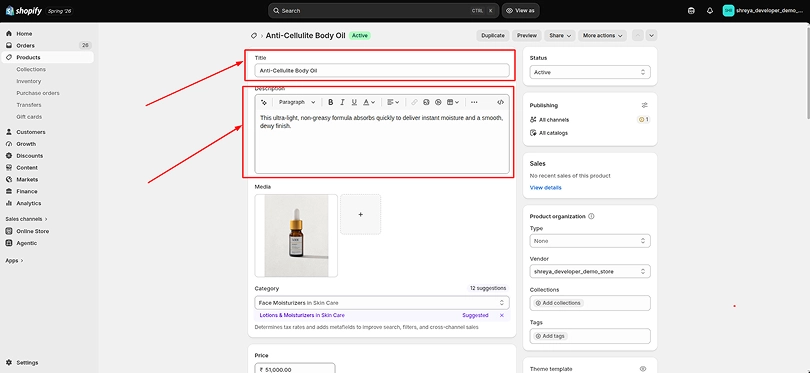The width and height of the screenshot is (810, 373).
Task: Go to Home in sidebar
Action: pyautogui.click(x=24, y=34)
